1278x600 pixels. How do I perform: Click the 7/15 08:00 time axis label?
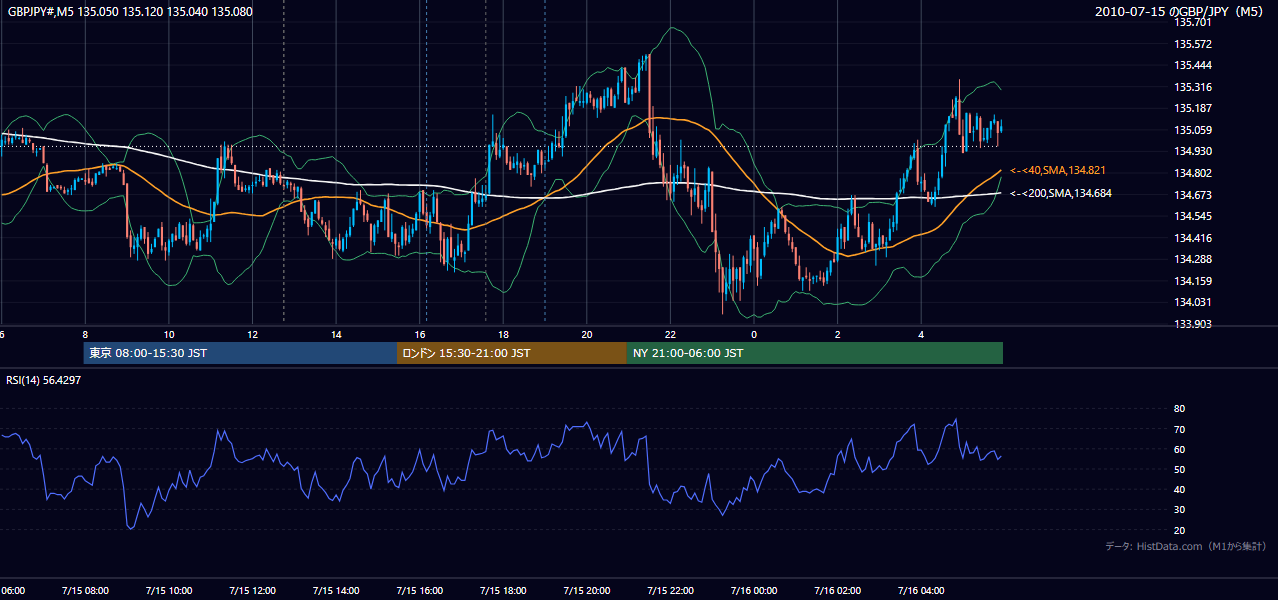pyautogui.click(x=85, y=591)
